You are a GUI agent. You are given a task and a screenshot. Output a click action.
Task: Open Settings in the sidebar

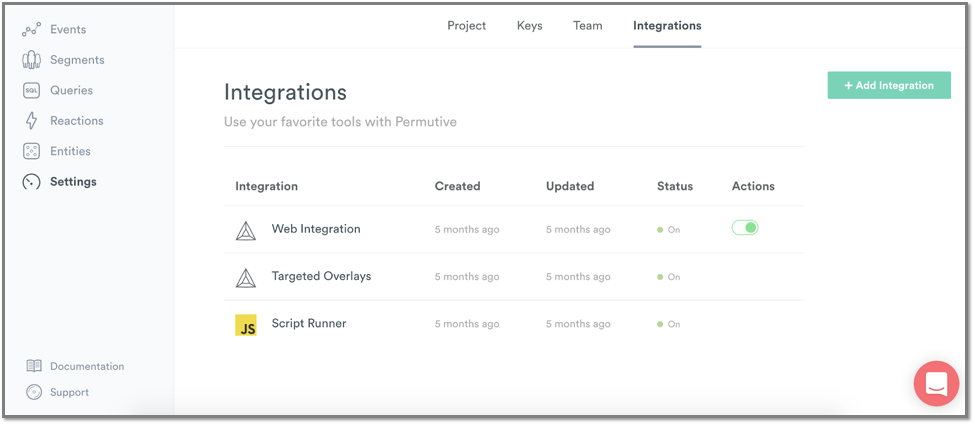click(73, 182)
